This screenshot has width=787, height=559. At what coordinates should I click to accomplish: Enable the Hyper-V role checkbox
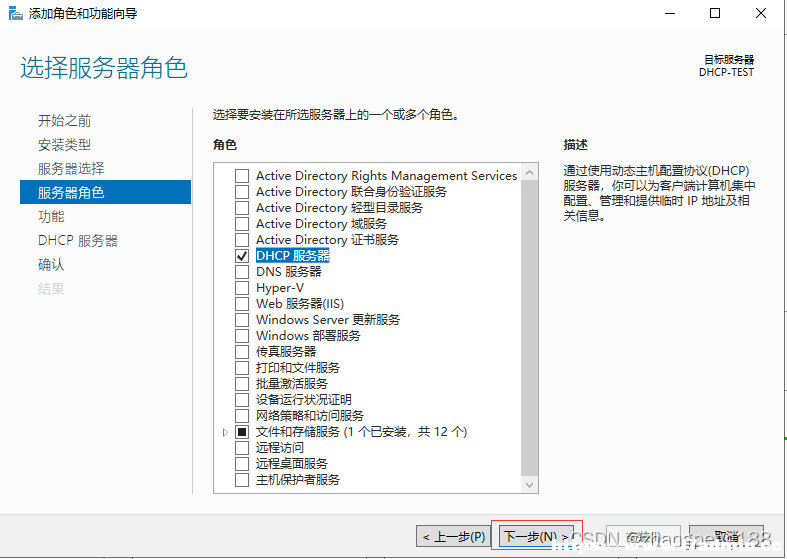[x=242, y=288]
